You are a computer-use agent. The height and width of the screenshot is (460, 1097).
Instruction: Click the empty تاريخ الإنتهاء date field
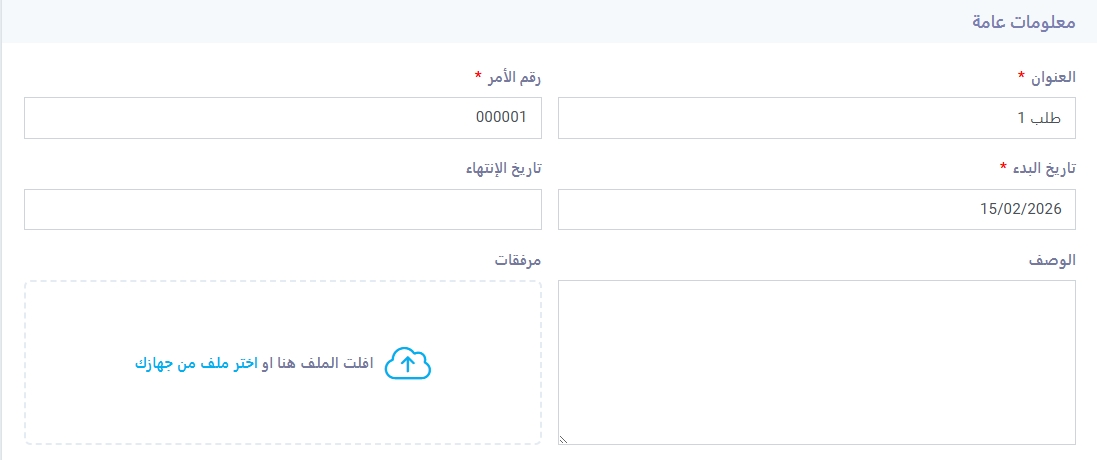(283, 209)
